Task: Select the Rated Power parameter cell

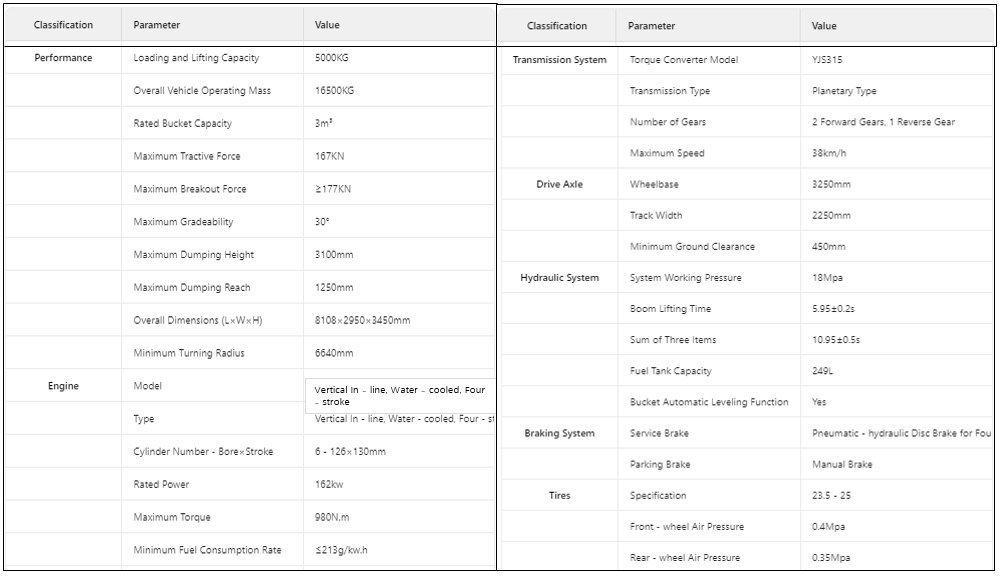Action: [161, 484]
